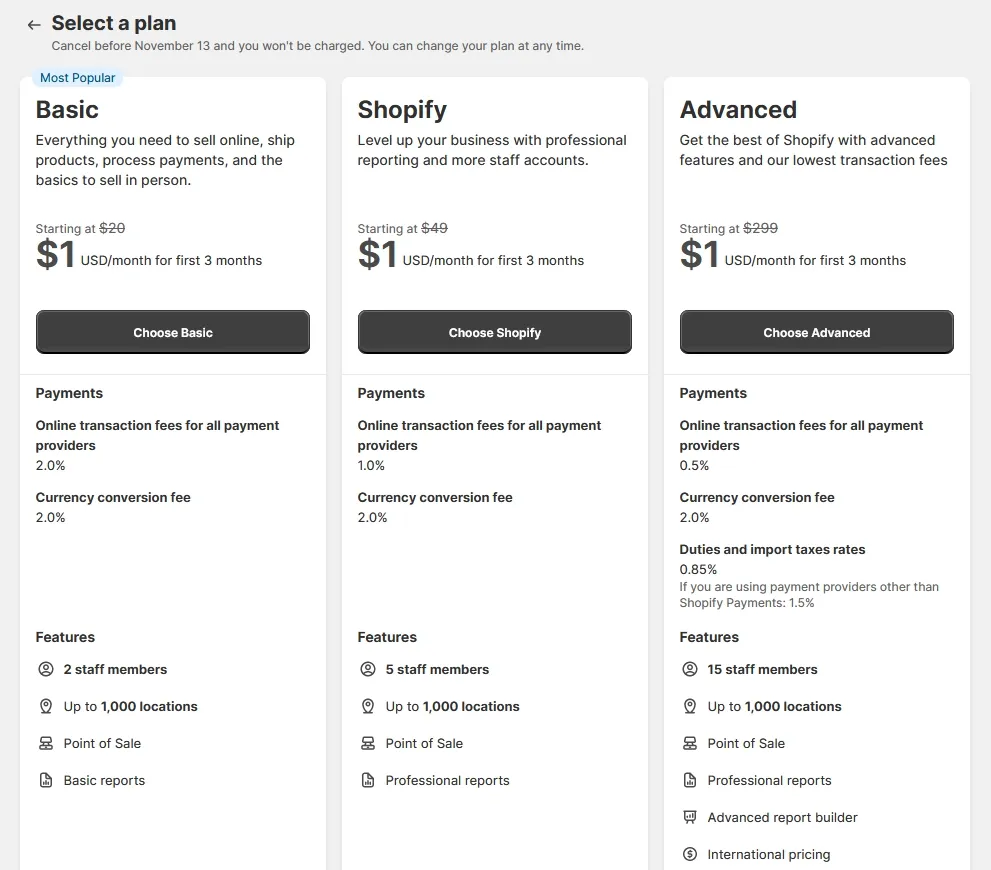This screenshot has width=991, height=870.
Task: Click the Most Popular badge
Action: tap(77, 78)
